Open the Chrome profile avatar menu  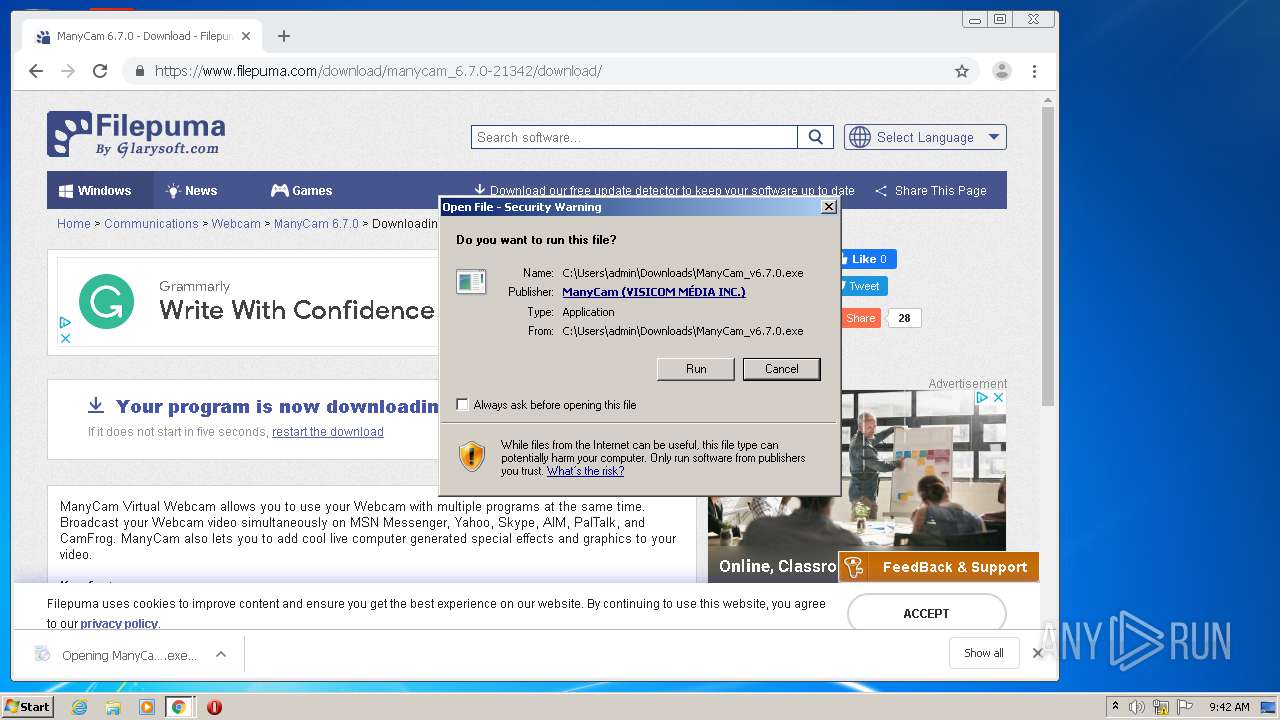(1001, 71)
